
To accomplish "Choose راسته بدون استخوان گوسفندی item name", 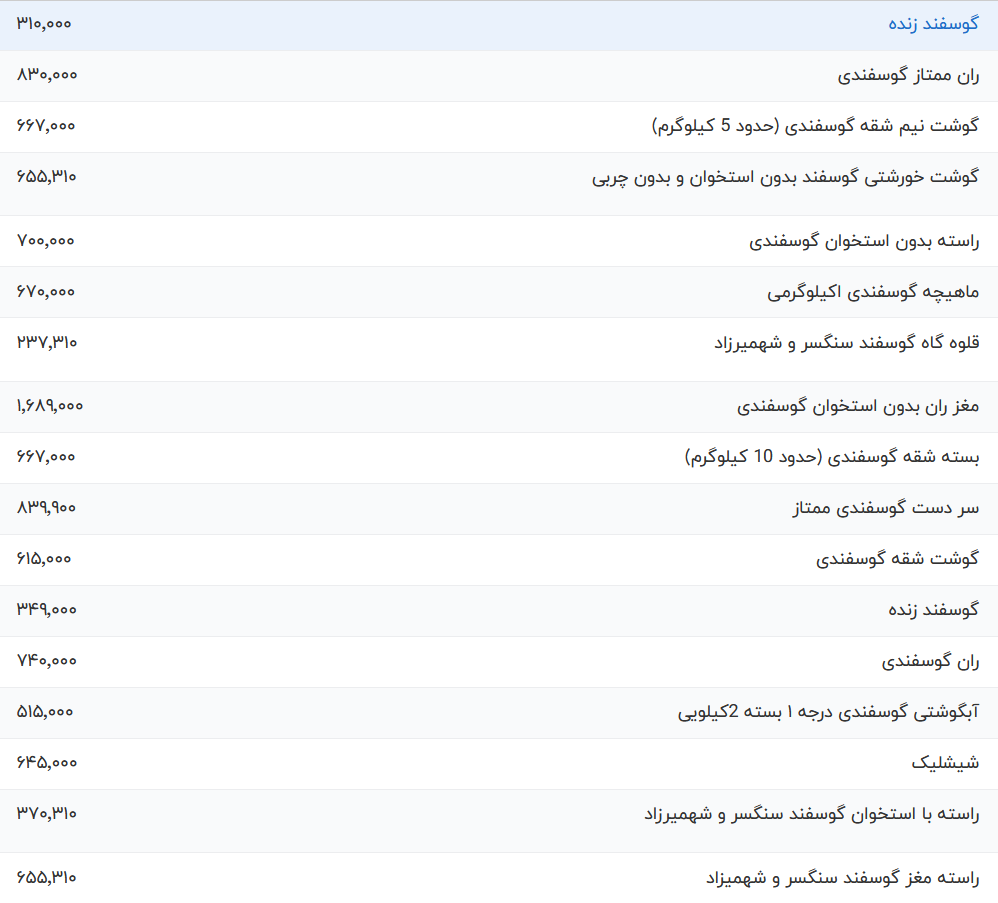I will point(864,241).
